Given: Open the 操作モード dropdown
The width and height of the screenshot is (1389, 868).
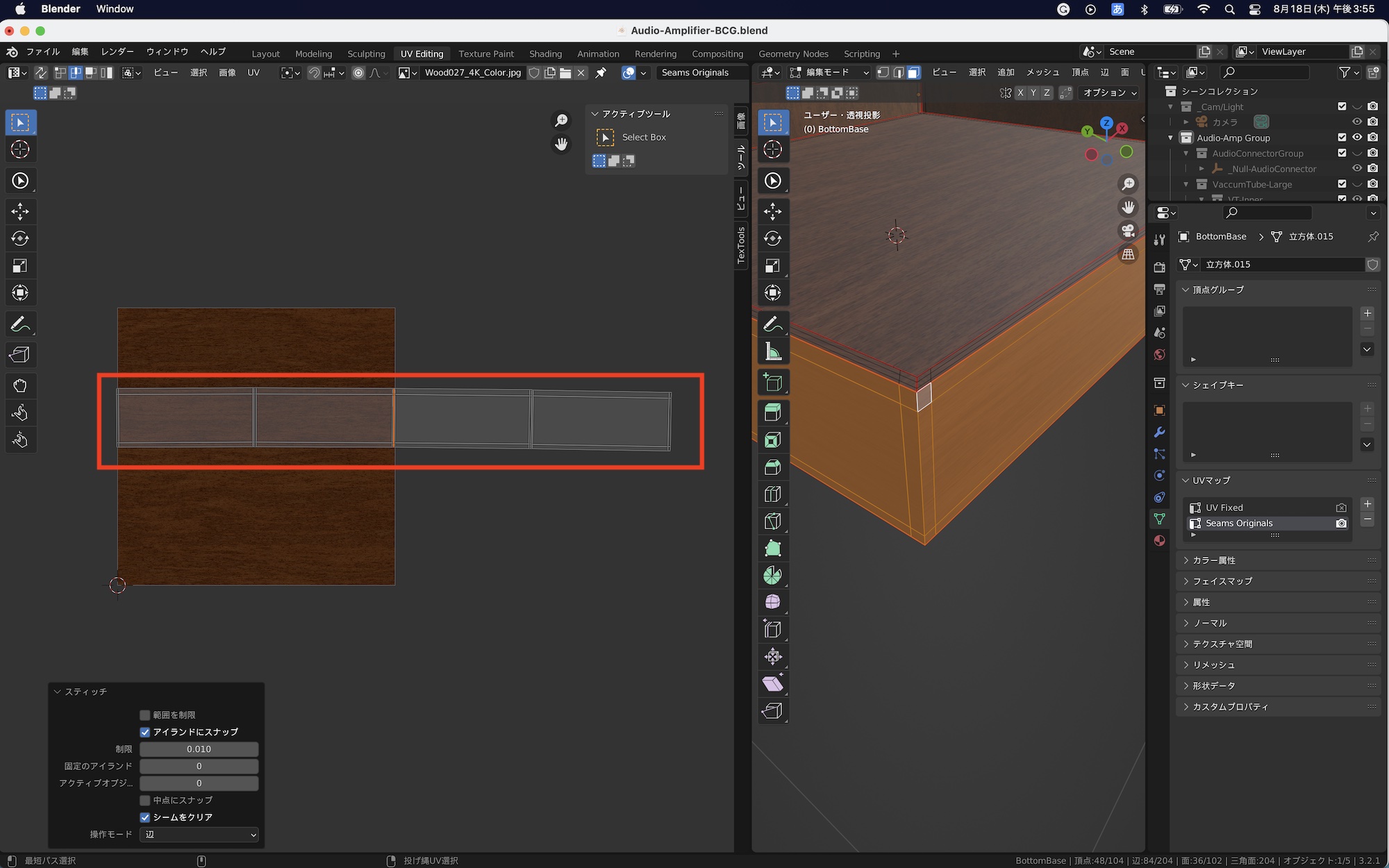Looking at the screenshot, I should point(199,835).
